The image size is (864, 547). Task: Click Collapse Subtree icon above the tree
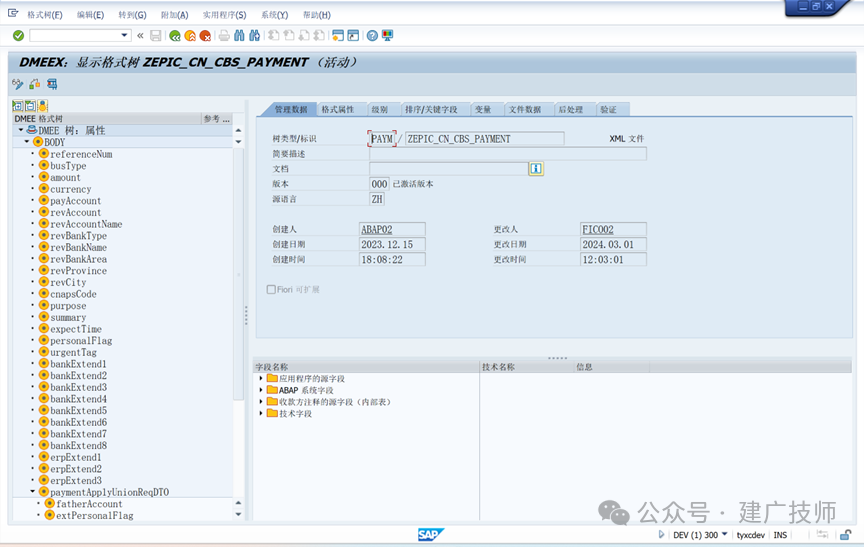[x=30, y=106]
